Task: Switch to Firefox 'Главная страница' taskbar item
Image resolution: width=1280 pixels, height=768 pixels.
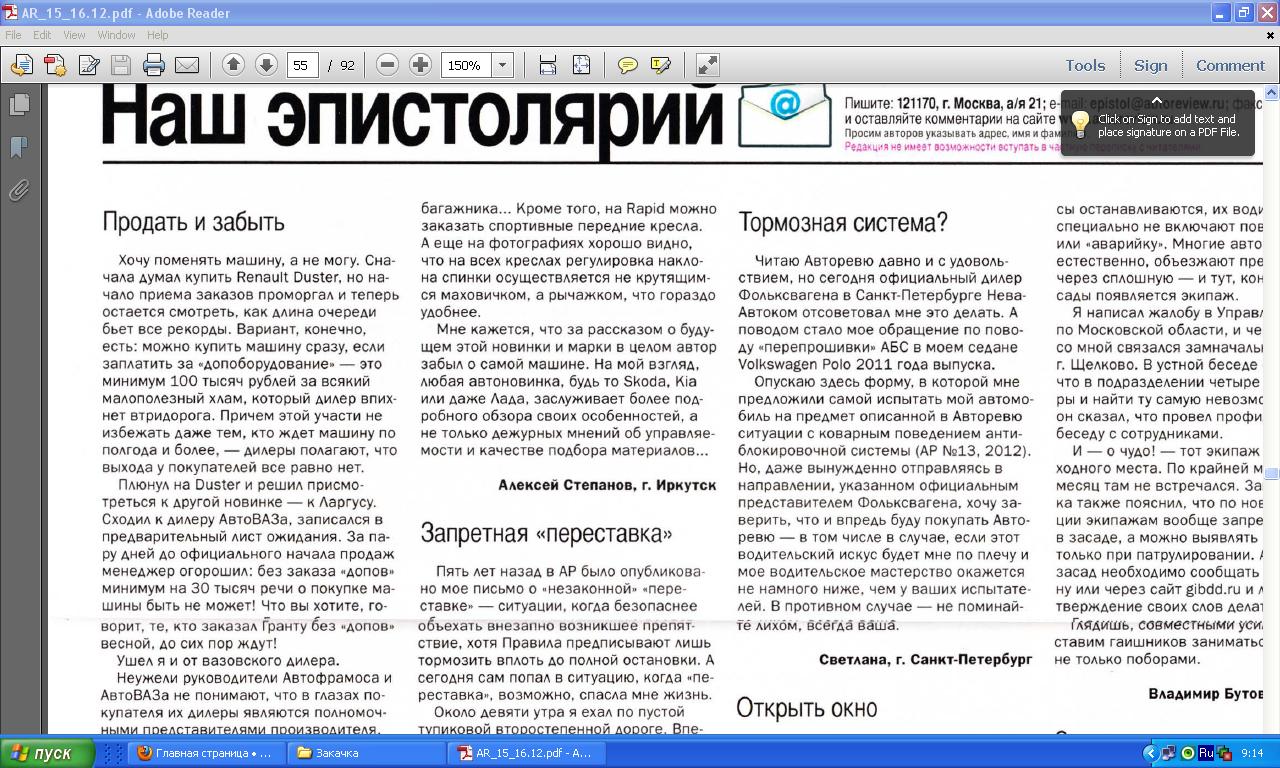Action: tap(206, 753)
